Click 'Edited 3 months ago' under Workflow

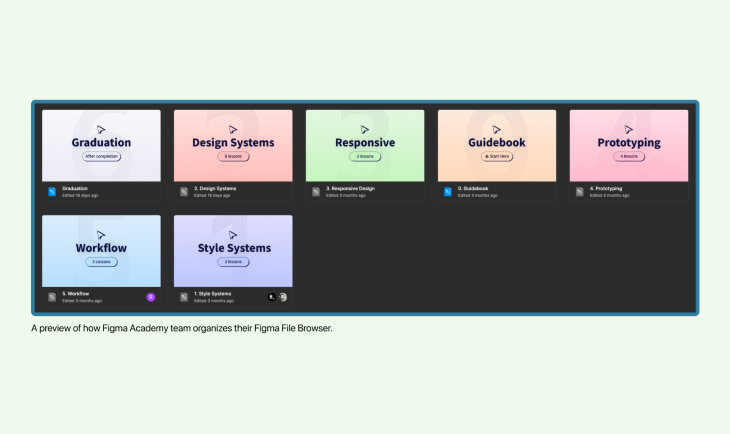tap(82, 301)
